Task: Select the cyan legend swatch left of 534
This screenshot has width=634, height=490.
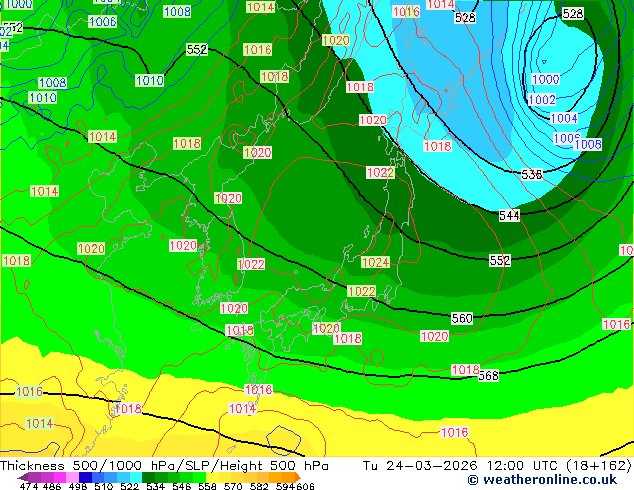Action: click(136, 477)
